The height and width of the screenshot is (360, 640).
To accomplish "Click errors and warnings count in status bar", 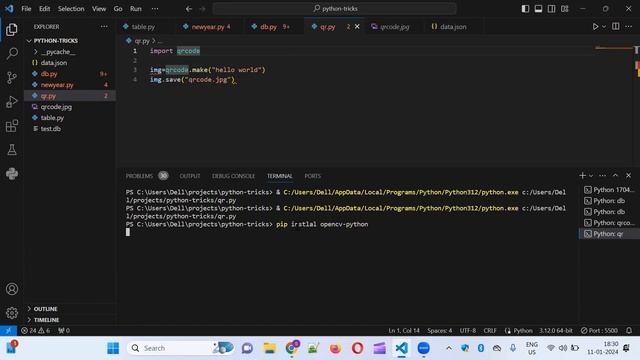I will click(x=36, y=330).
